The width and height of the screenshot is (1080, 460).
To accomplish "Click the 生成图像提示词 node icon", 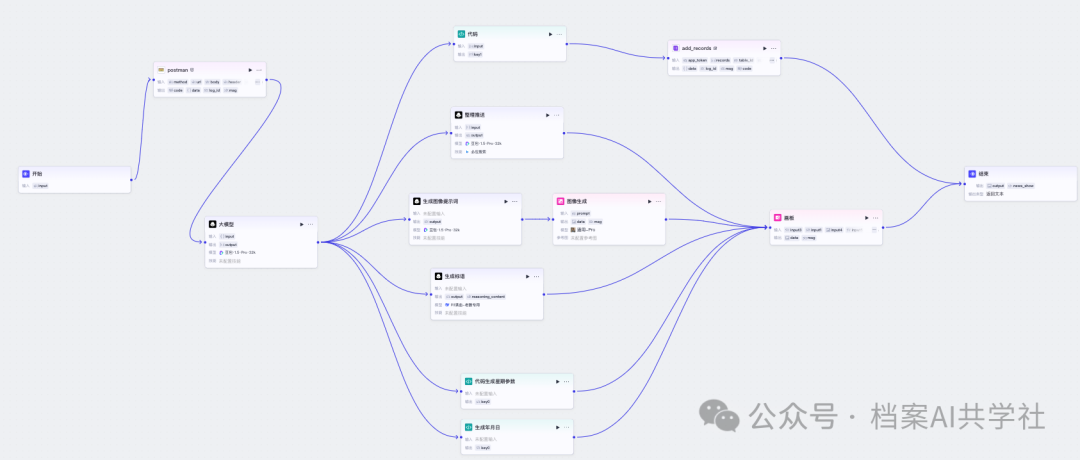I will click(417, 201).
